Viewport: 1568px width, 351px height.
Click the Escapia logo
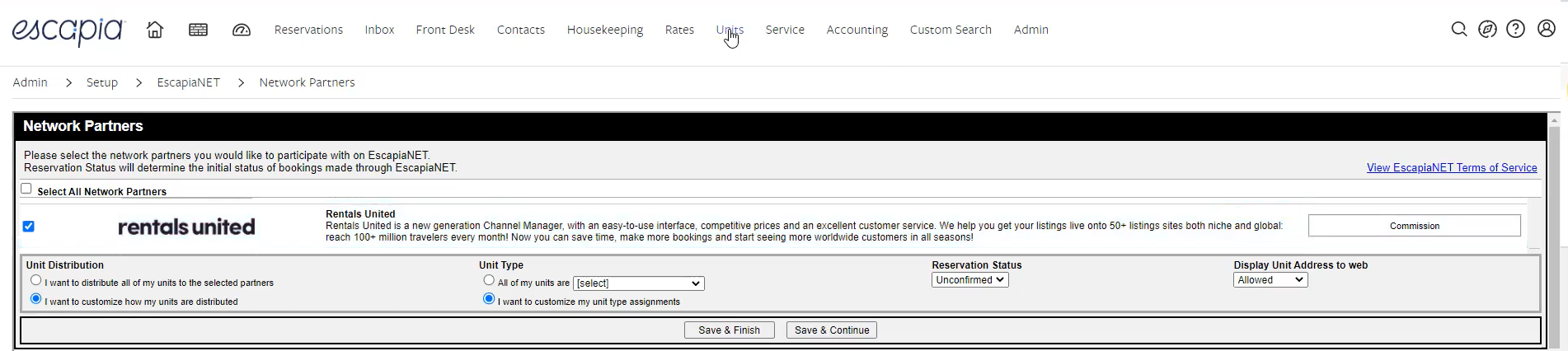[x=68, y=30]
